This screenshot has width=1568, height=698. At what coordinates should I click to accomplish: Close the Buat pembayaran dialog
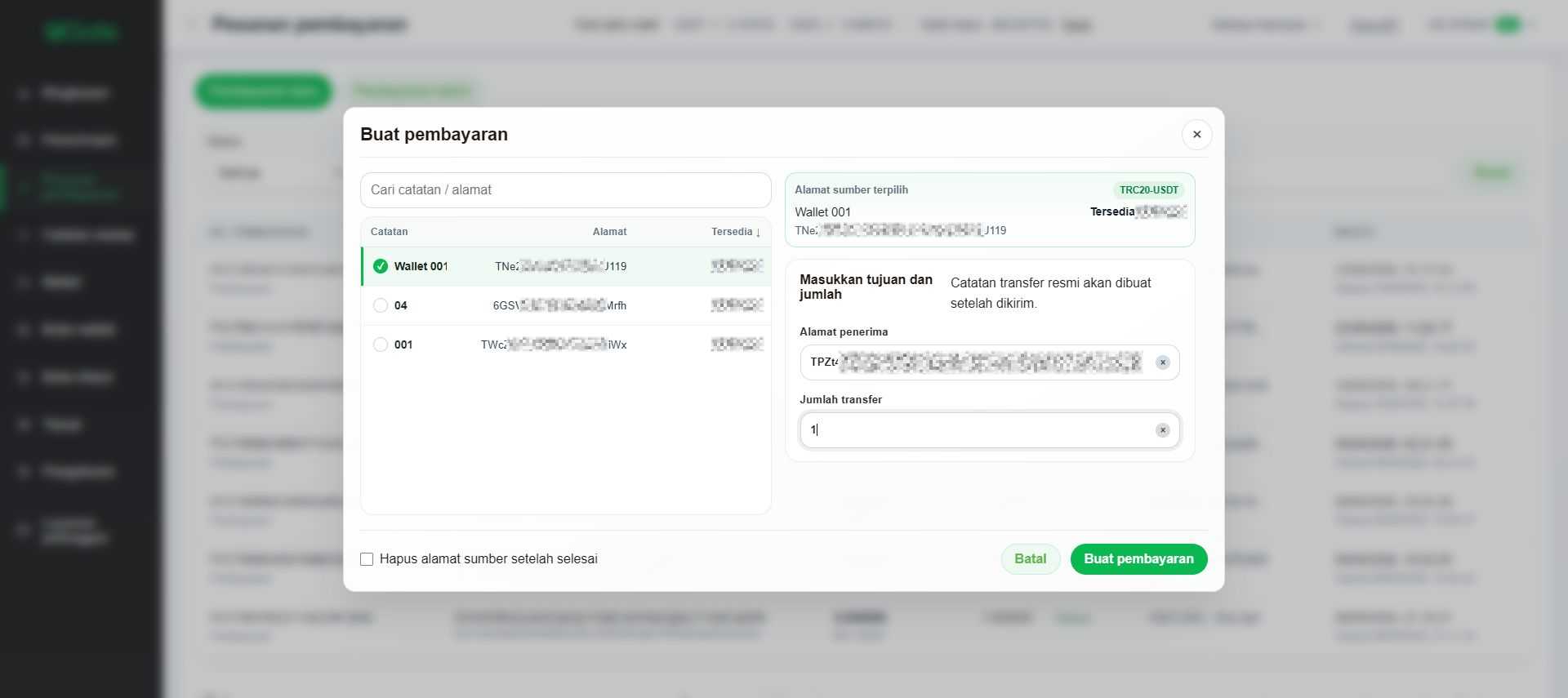click(x=1196, y=135)
